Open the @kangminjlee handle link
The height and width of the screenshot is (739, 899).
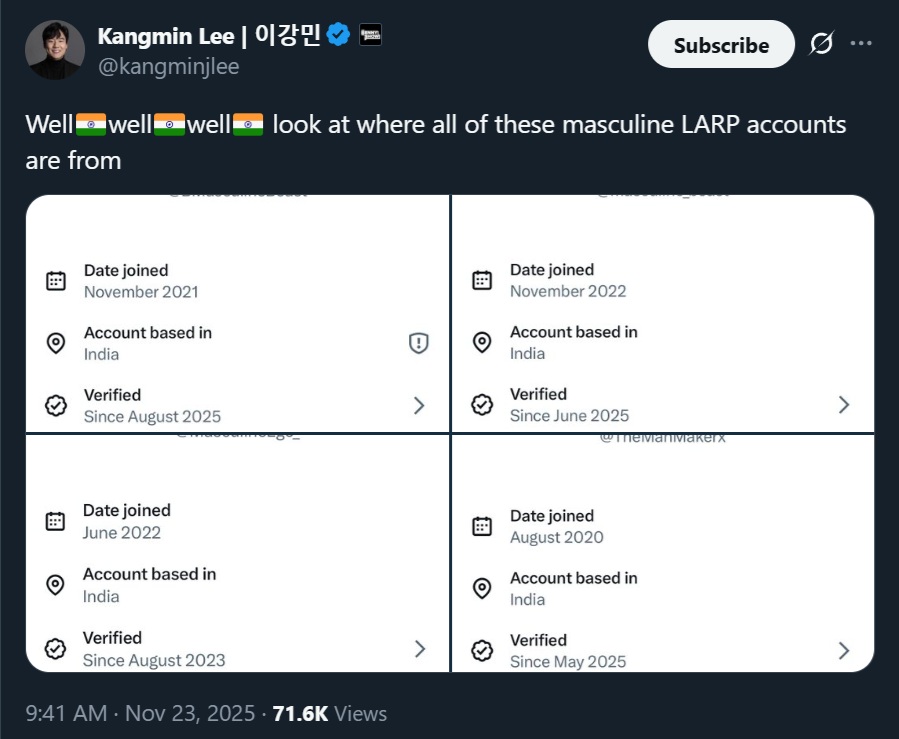168,66
